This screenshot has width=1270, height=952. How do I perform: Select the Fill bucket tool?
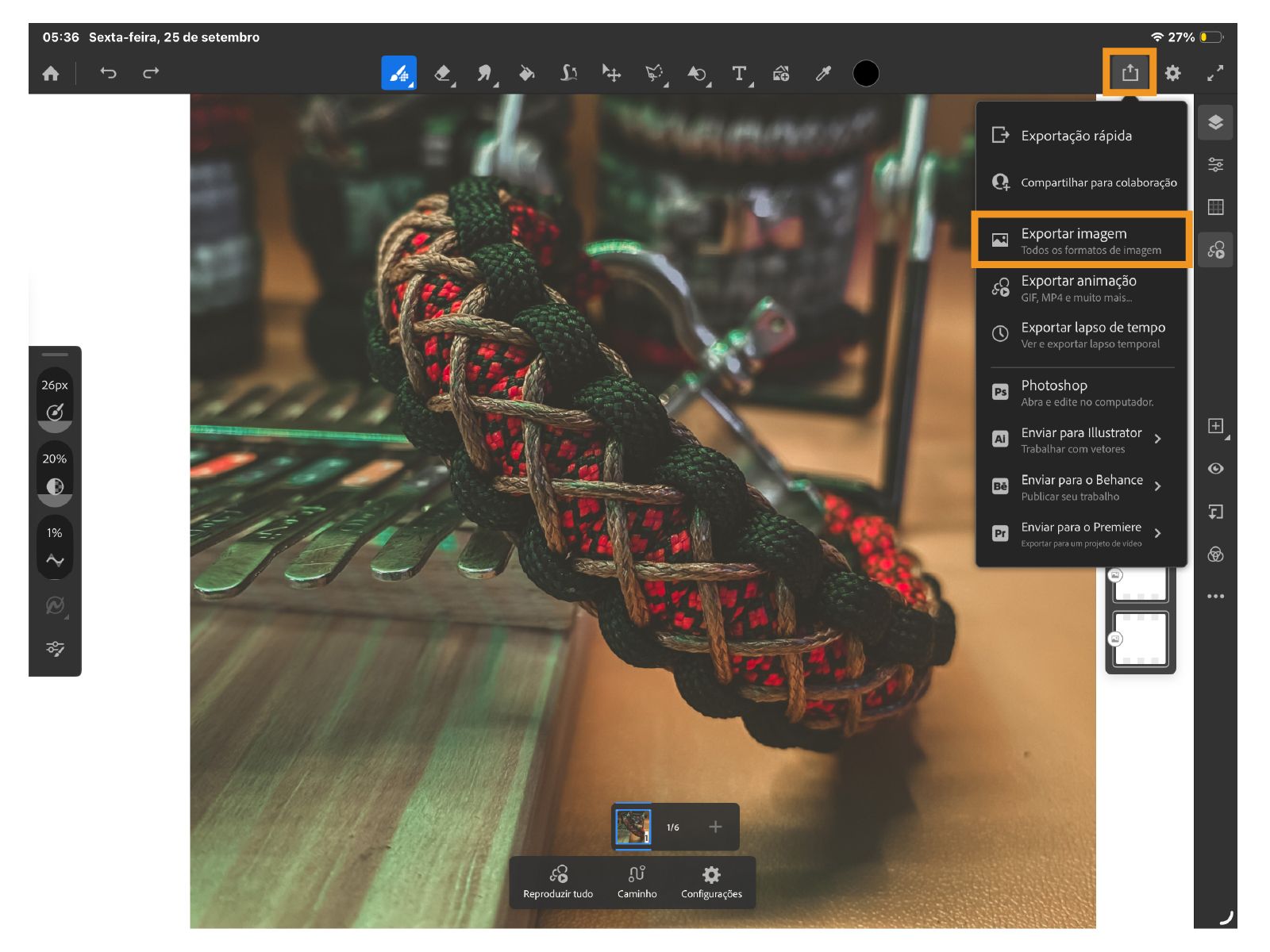tap(526, 74)
